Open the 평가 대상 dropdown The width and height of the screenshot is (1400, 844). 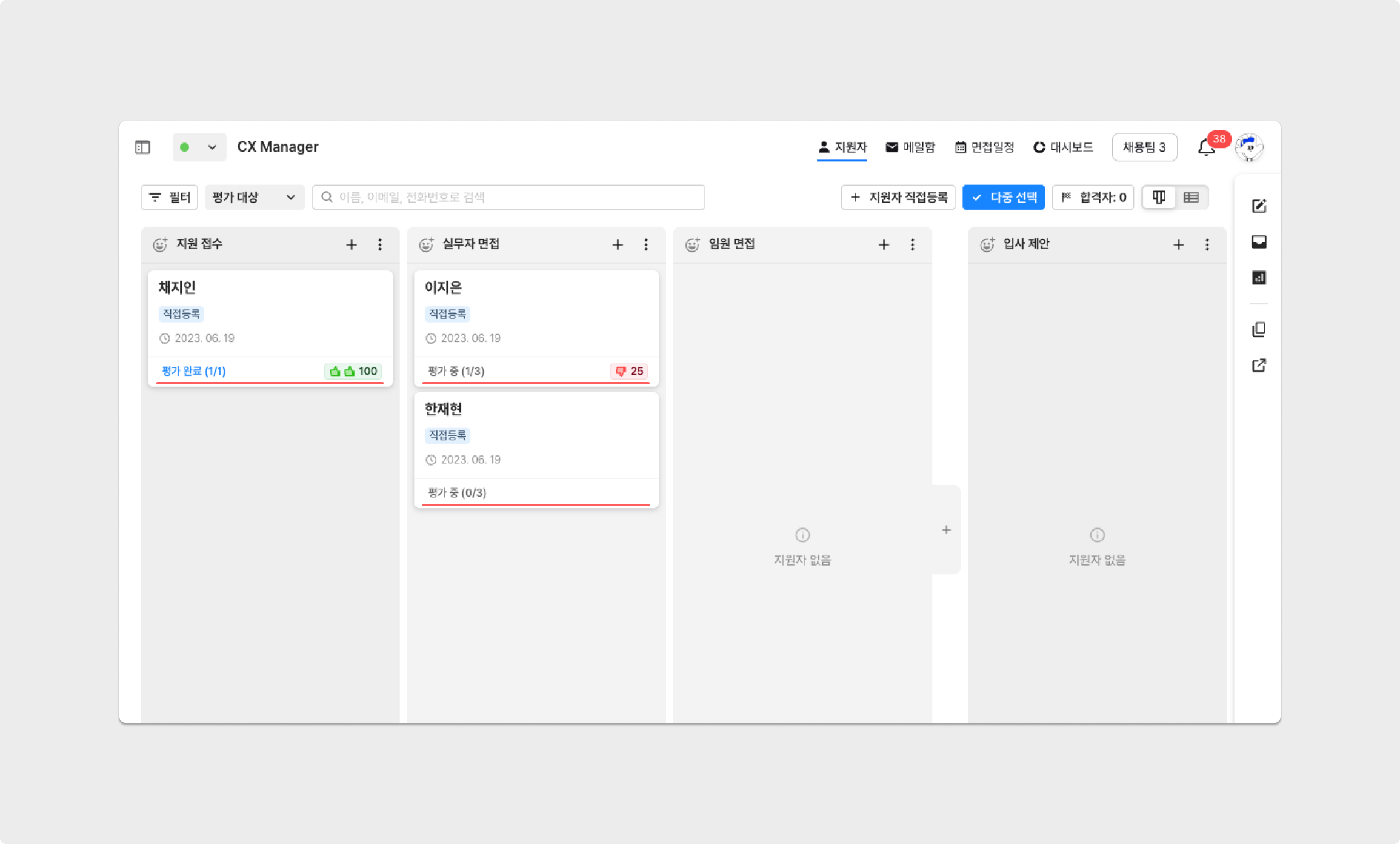(254, 197)
